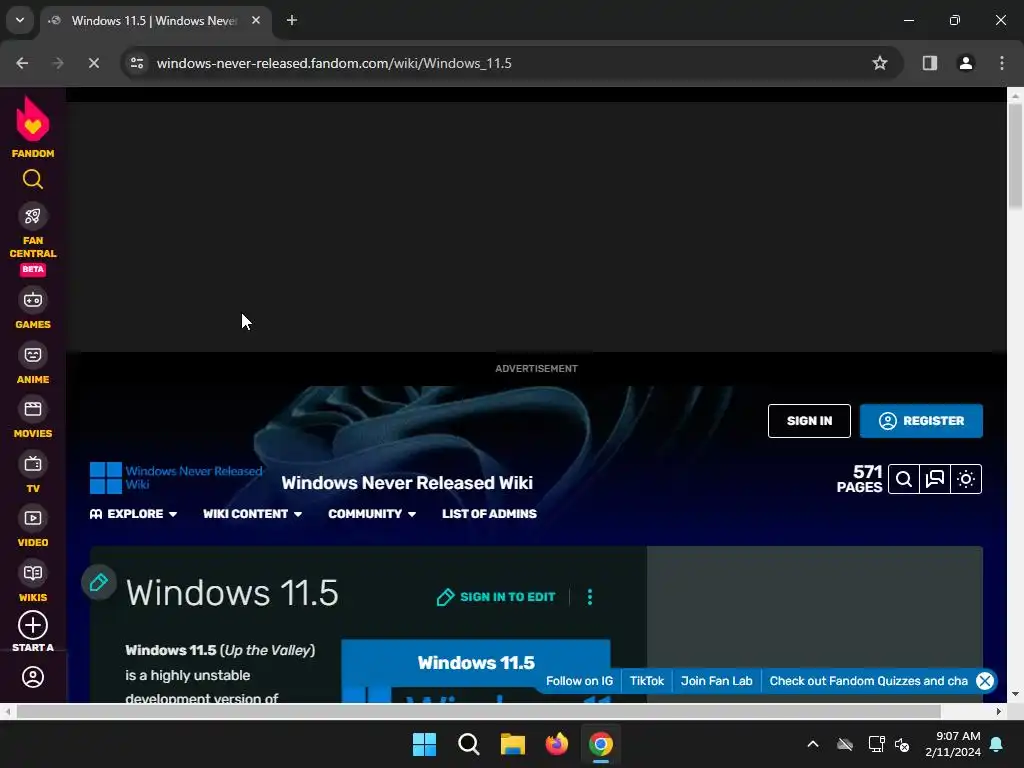Go back to previous page

click(x=22, y=63)
